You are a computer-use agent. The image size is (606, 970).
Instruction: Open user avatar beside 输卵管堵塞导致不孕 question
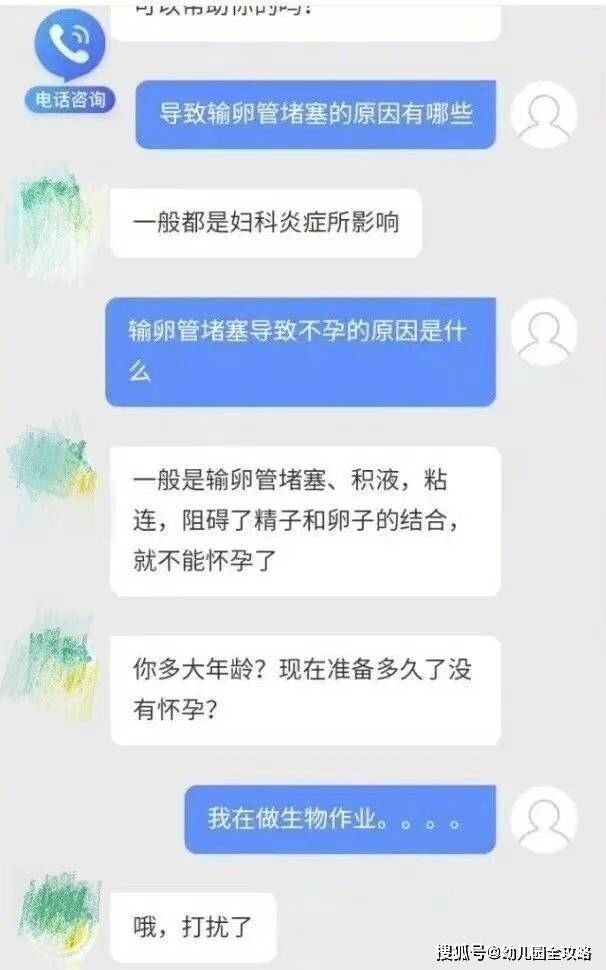544,332
